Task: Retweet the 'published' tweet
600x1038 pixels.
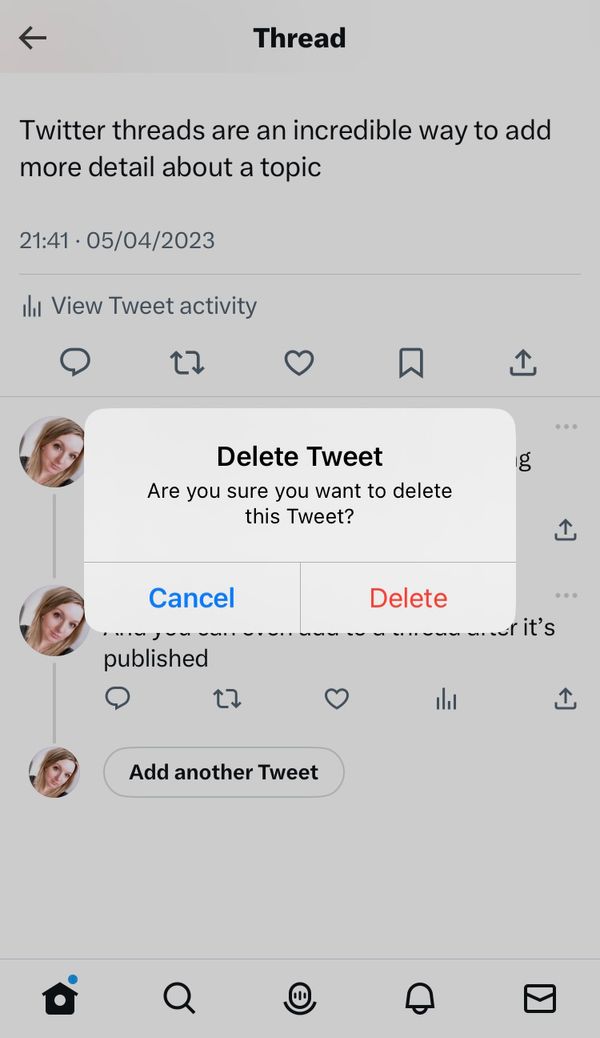Action: (x=227, y=698)
